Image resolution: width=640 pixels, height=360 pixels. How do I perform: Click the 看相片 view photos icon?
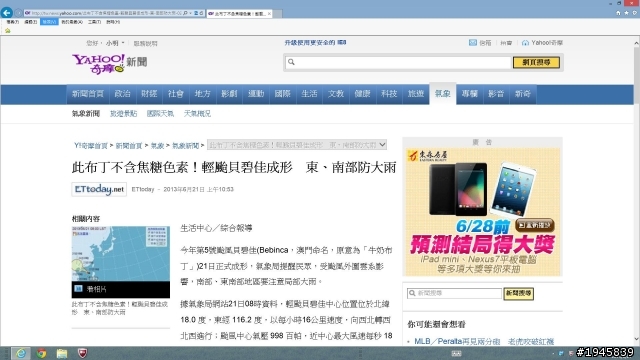[78, 289]
